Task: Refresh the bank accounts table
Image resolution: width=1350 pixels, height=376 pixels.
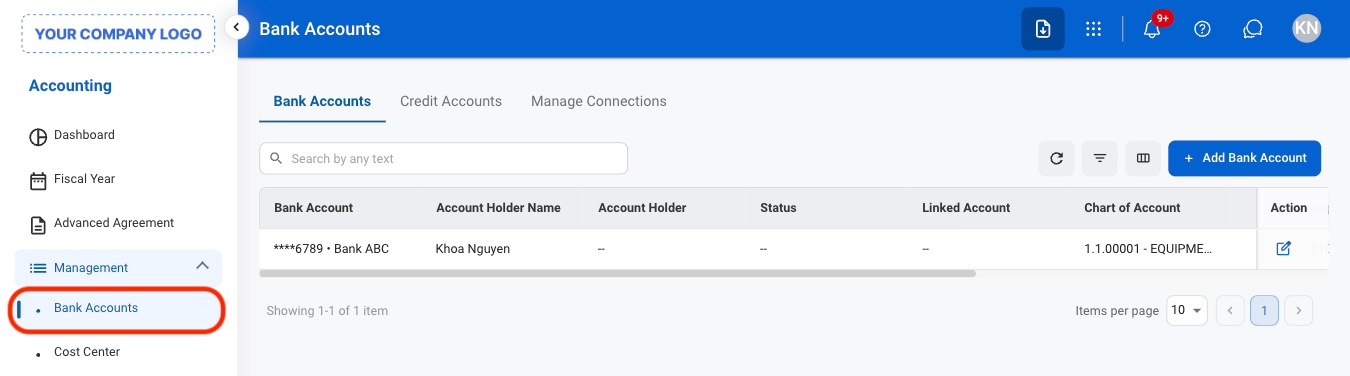Action: click(x=1056, y=158)
